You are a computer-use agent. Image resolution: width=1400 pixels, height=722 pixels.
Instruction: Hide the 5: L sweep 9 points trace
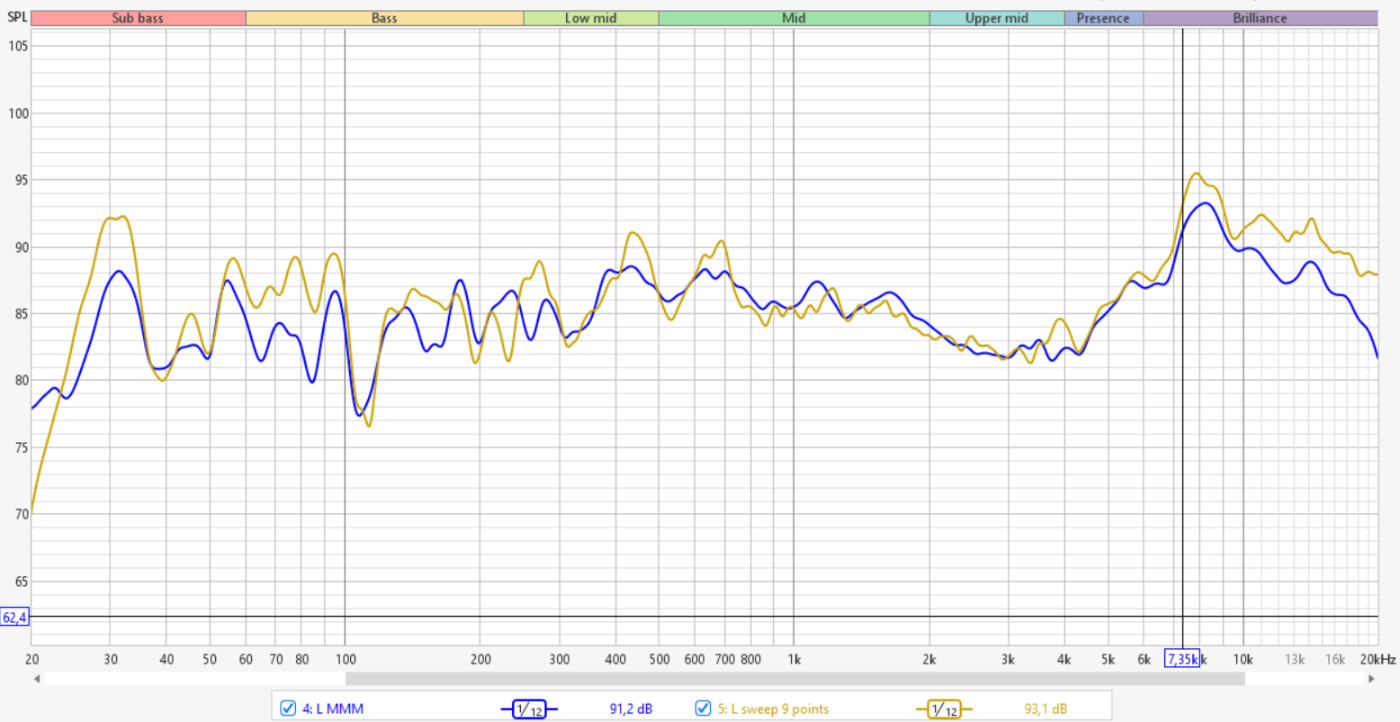(x=705, y=709)
